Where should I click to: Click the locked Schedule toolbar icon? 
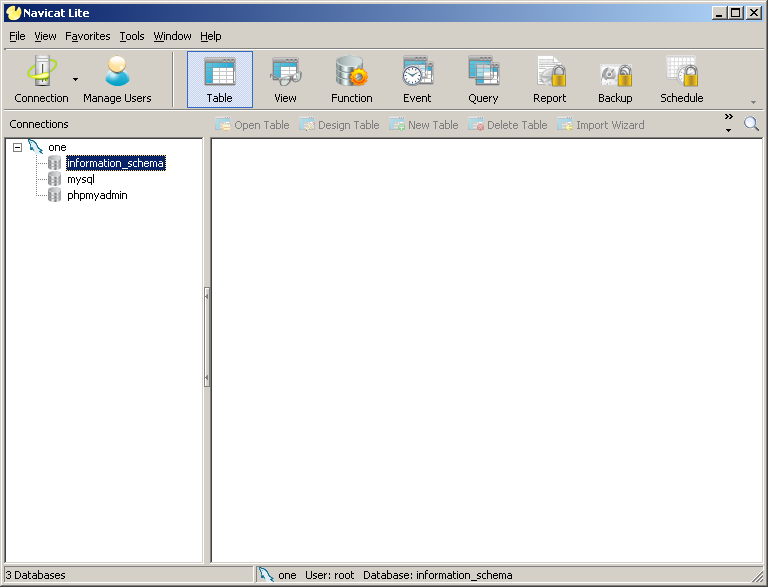pyautogui.click(x=682, y=79)
